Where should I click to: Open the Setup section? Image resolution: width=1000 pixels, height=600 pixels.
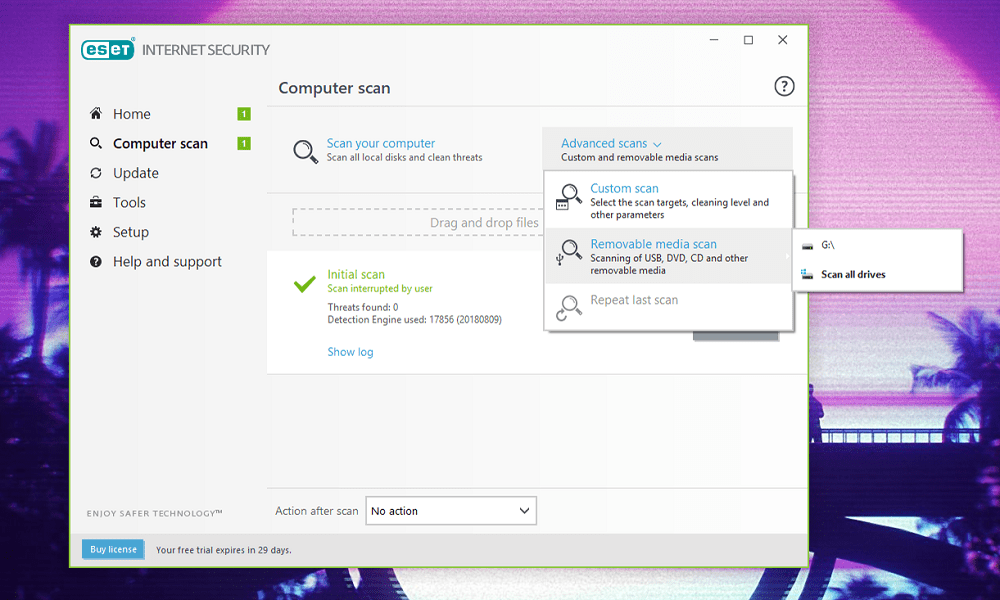tap(131, 232)
